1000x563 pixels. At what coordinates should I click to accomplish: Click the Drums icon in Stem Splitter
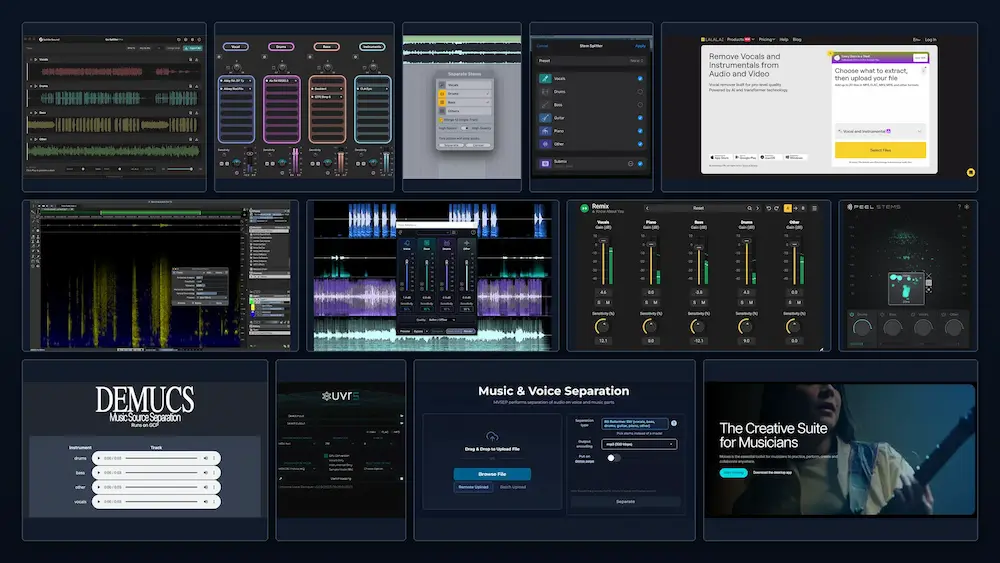545,92
